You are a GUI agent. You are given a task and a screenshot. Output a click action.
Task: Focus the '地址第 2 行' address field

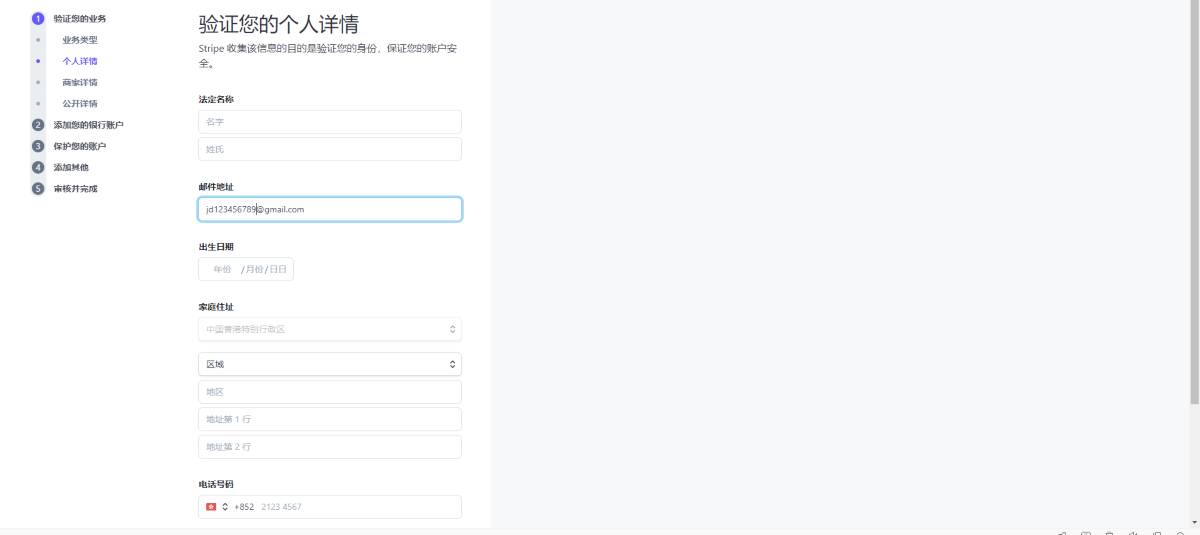330,447
